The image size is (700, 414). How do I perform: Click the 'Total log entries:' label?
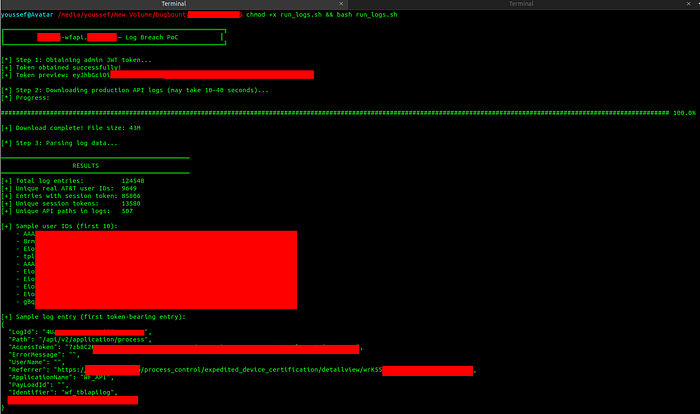click(x=50, y=181)
